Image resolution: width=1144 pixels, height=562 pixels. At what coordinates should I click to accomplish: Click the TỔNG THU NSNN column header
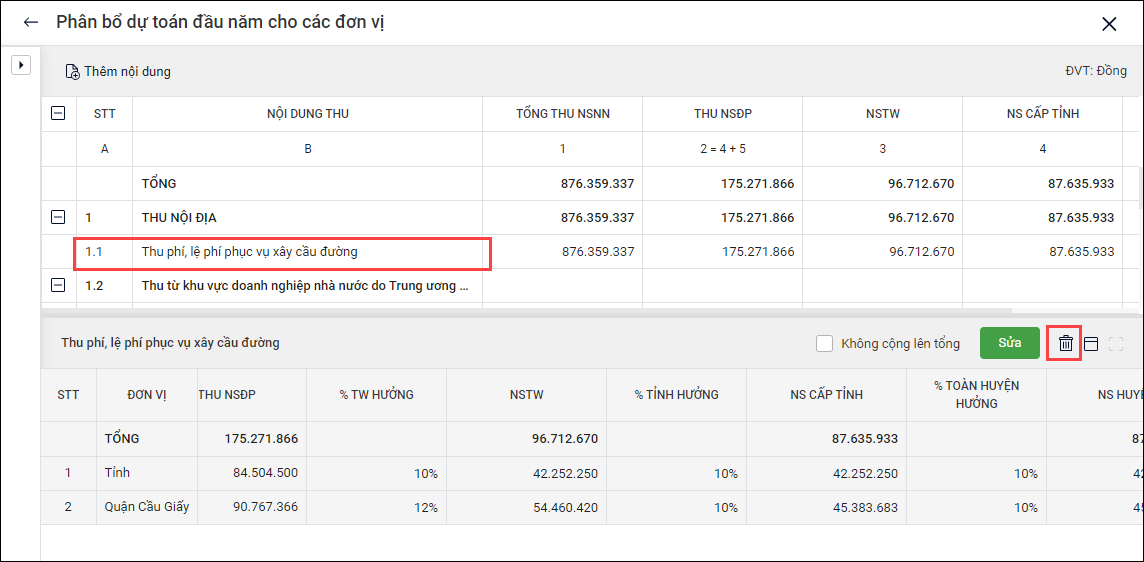562,114
